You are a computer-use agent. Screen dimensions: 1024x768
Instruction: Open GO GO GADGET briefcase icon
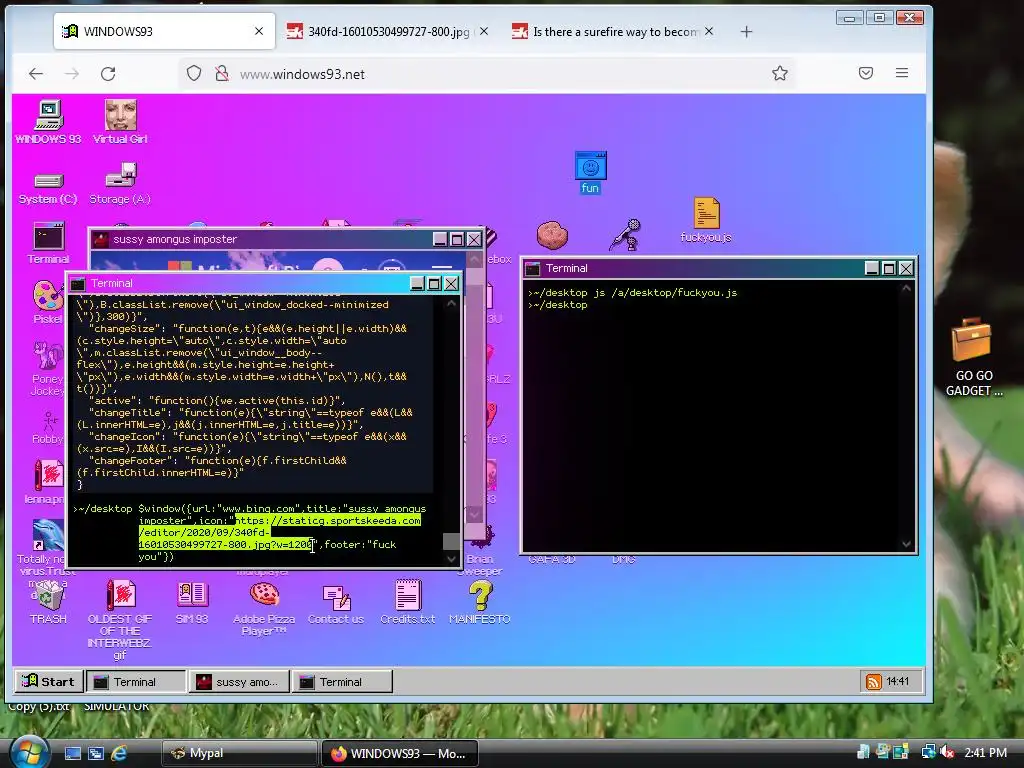973,357
